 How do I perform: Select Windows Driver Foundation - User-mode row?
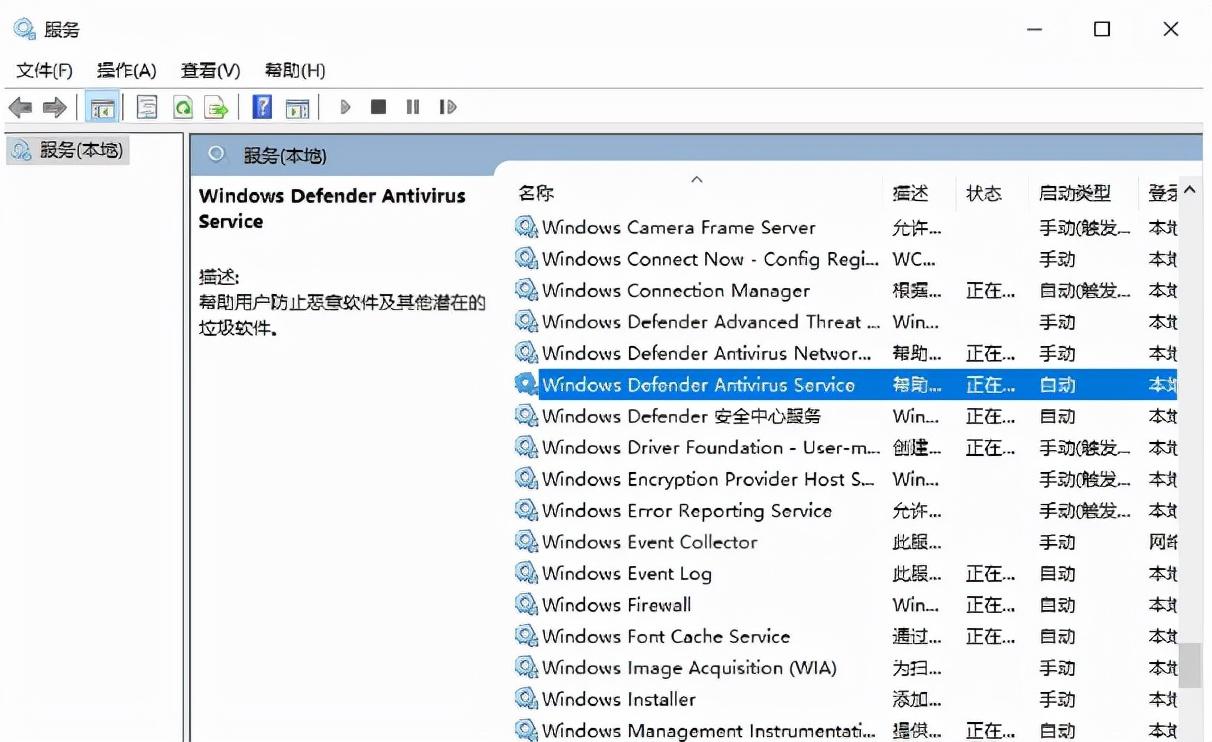[x=845, y=447]
